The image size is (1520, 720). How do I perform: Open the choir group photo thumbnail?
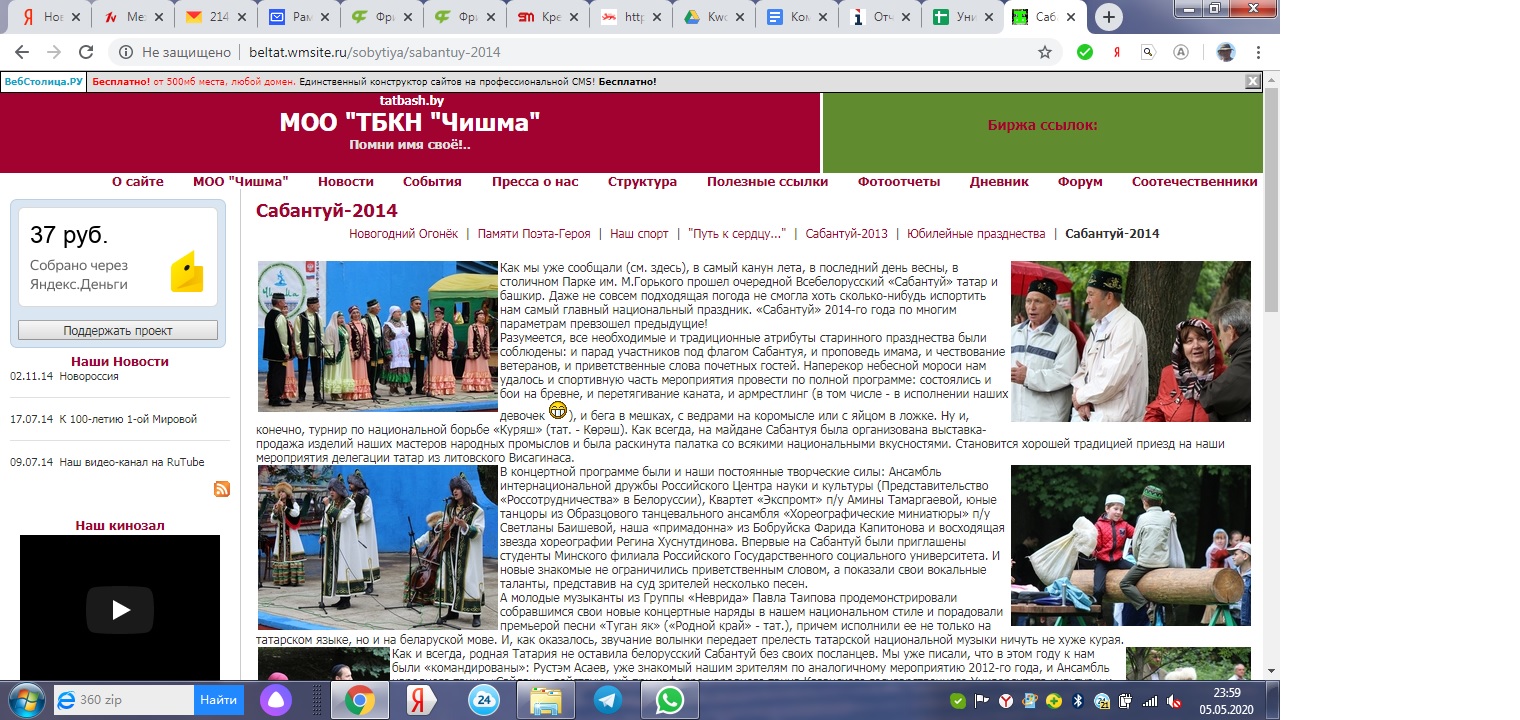pyautogui.click(x=378, y=336)
